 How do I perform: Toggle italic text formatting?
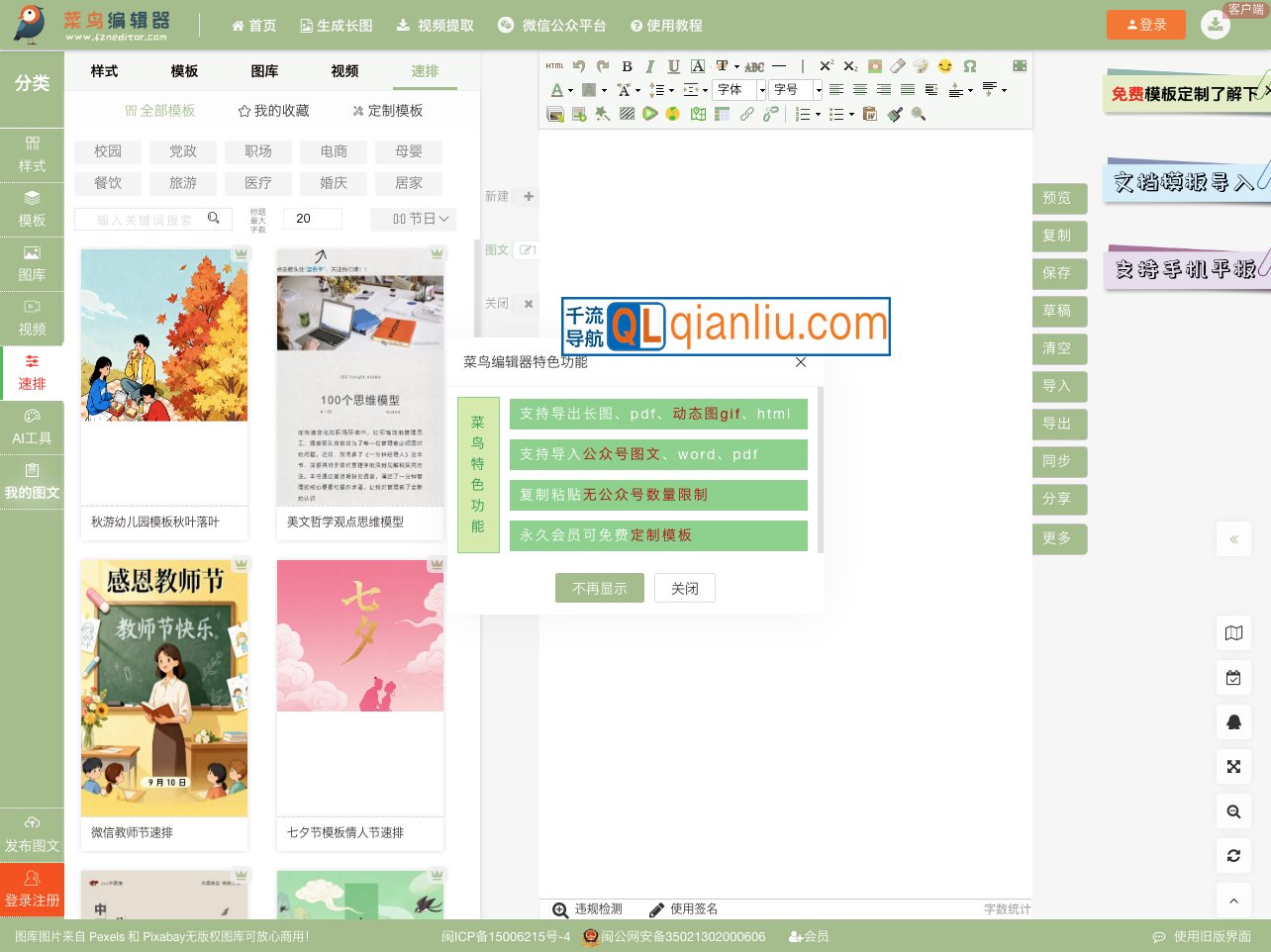[650, 66]
